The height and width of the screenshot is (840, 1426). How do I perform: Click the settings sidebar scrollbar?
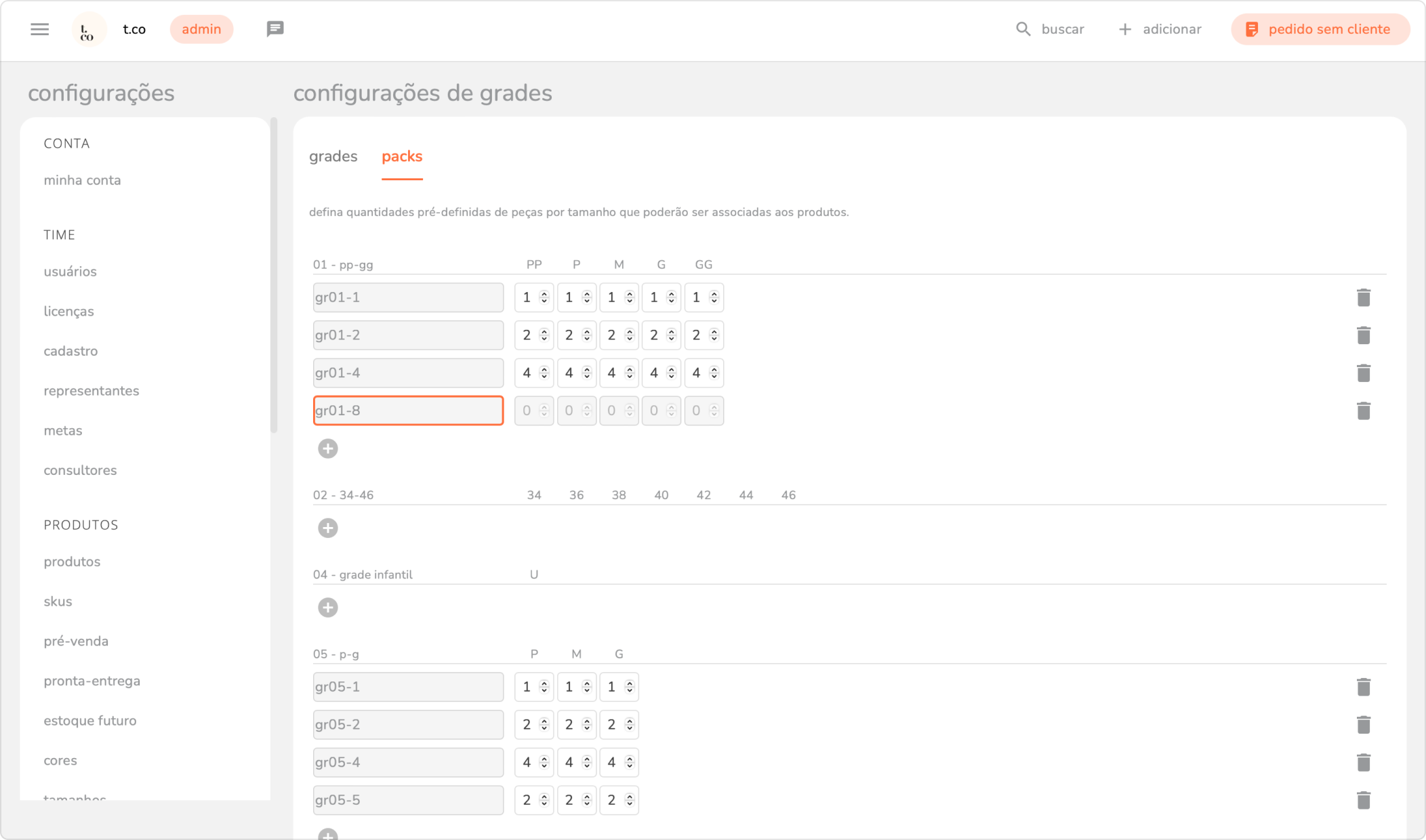pyautogui.click(x=274, y=274)
